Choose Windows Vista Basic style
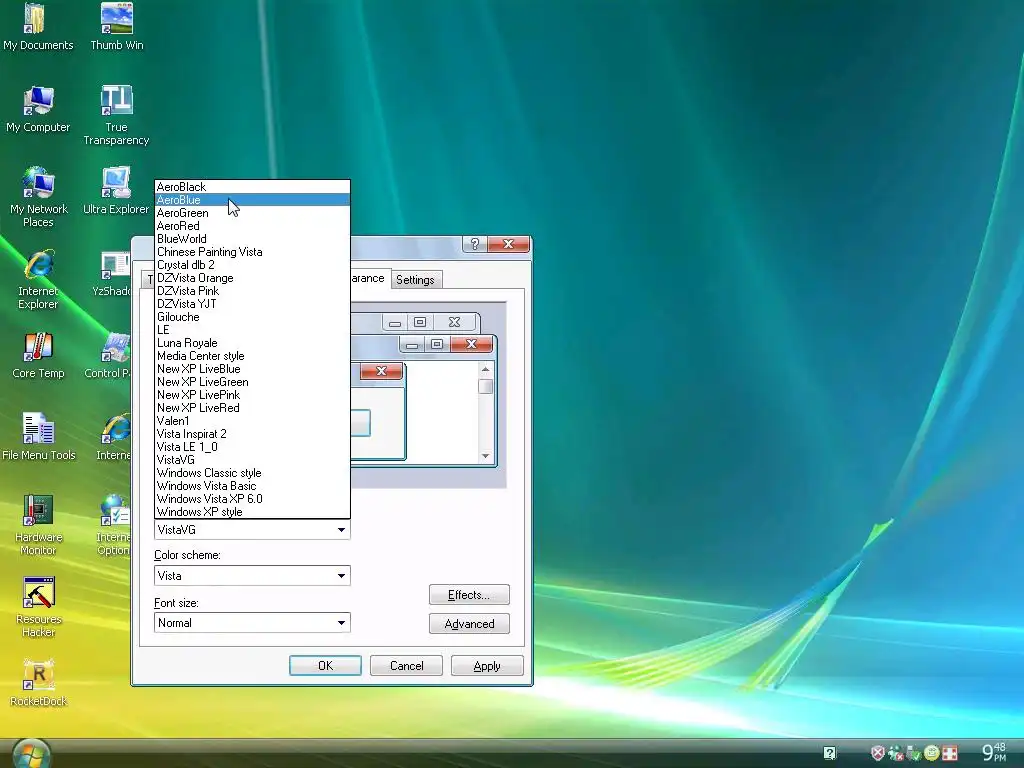The image size is (1024, 768). click(x=252, y=486)
